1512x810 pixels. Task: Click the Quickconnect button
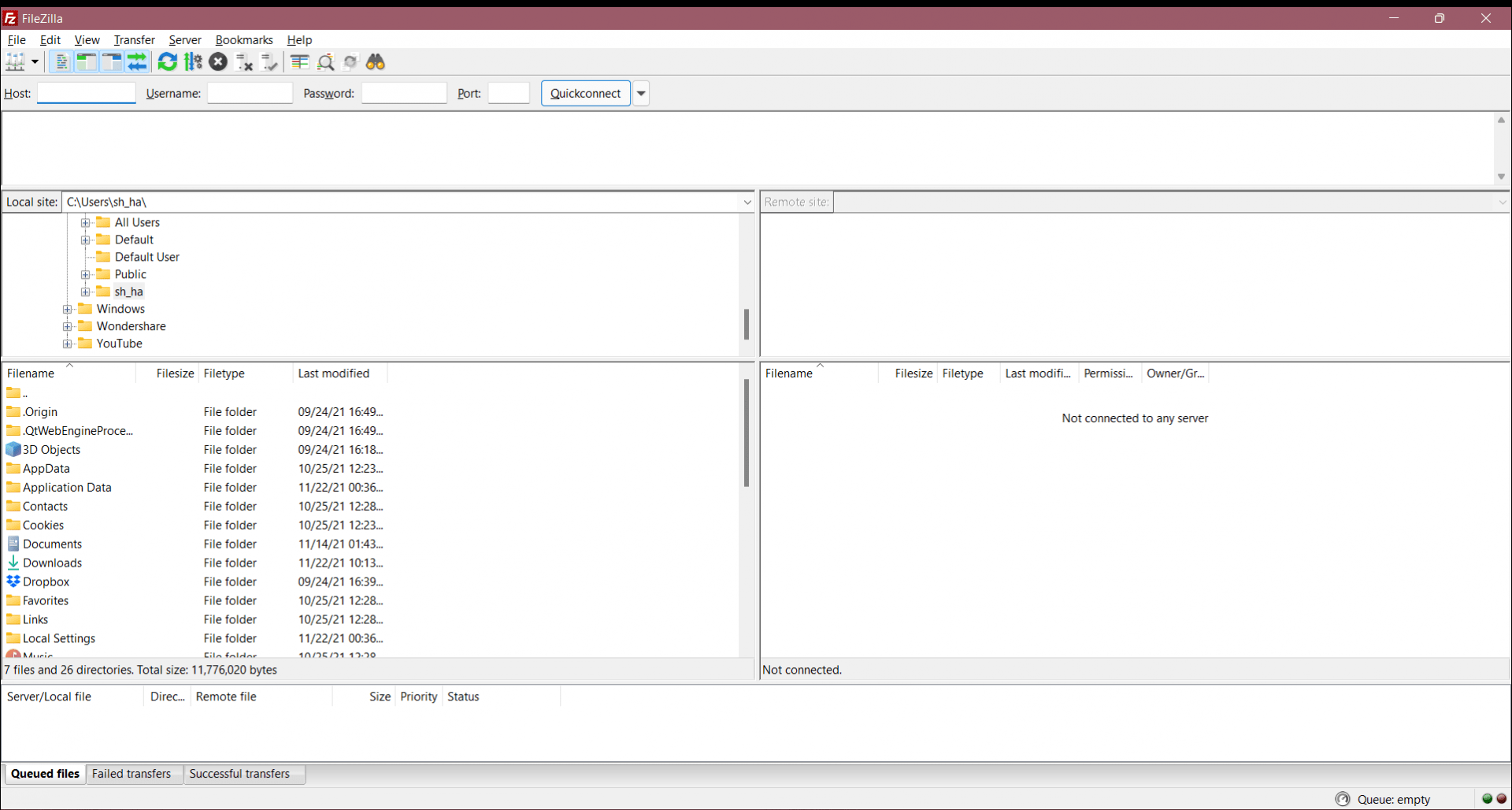tap(585, 93)
